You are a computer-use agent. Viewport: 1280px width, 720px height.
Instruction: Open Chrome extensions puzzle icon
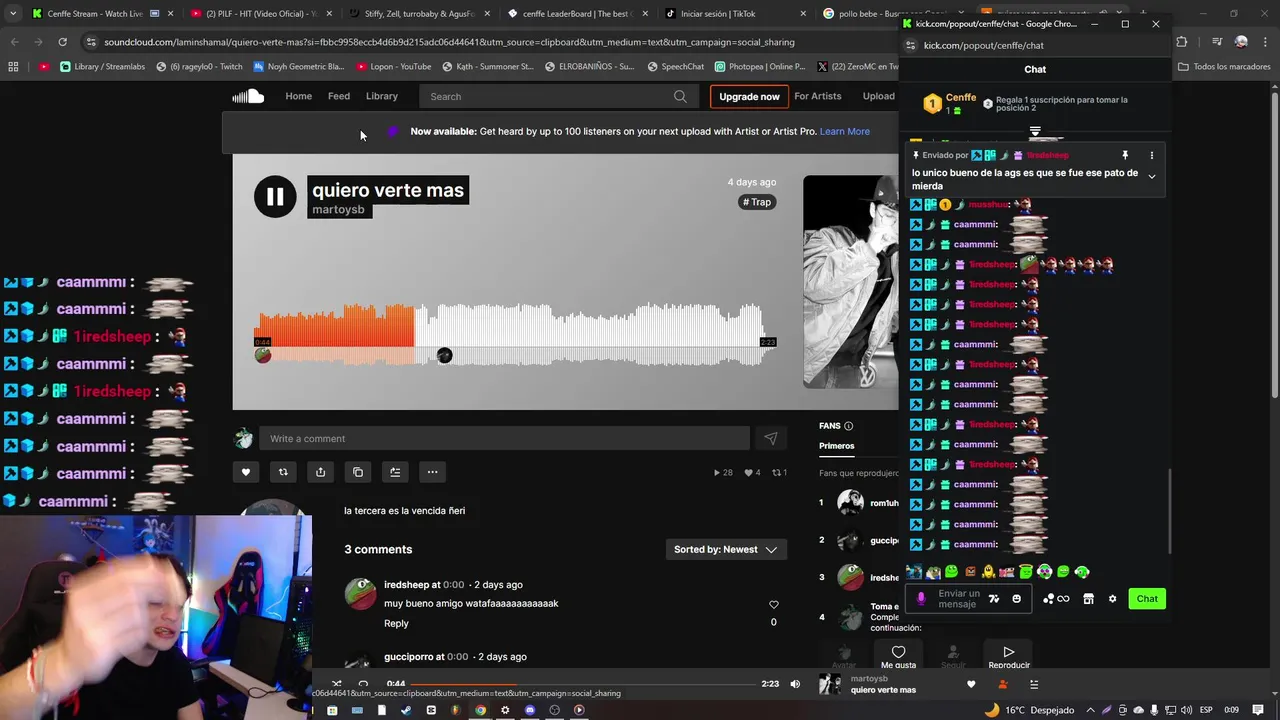[x=1182, y=42]
